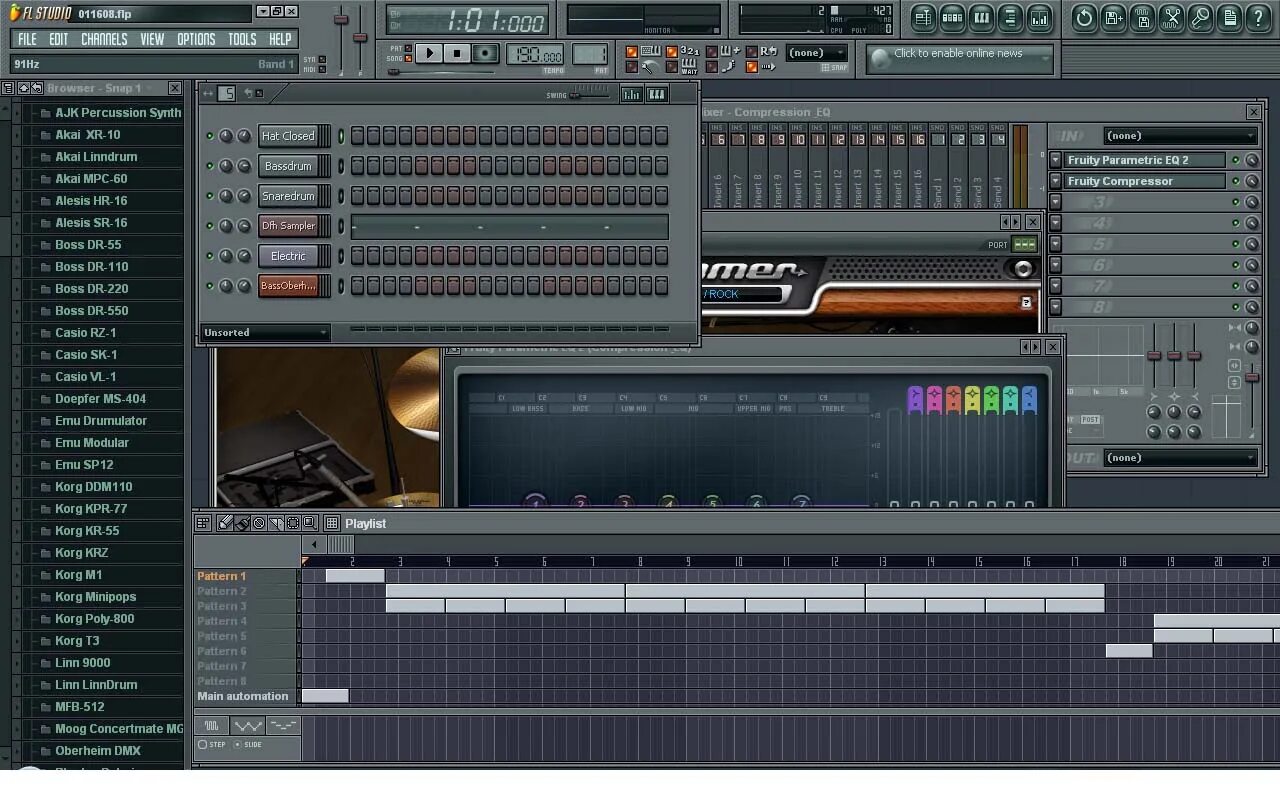The width and height of the screenshot is (1280, 800).
Task: Open Fruity Parametric EQ 2 slot arrow menu
Action: [x=1055, y=160]
